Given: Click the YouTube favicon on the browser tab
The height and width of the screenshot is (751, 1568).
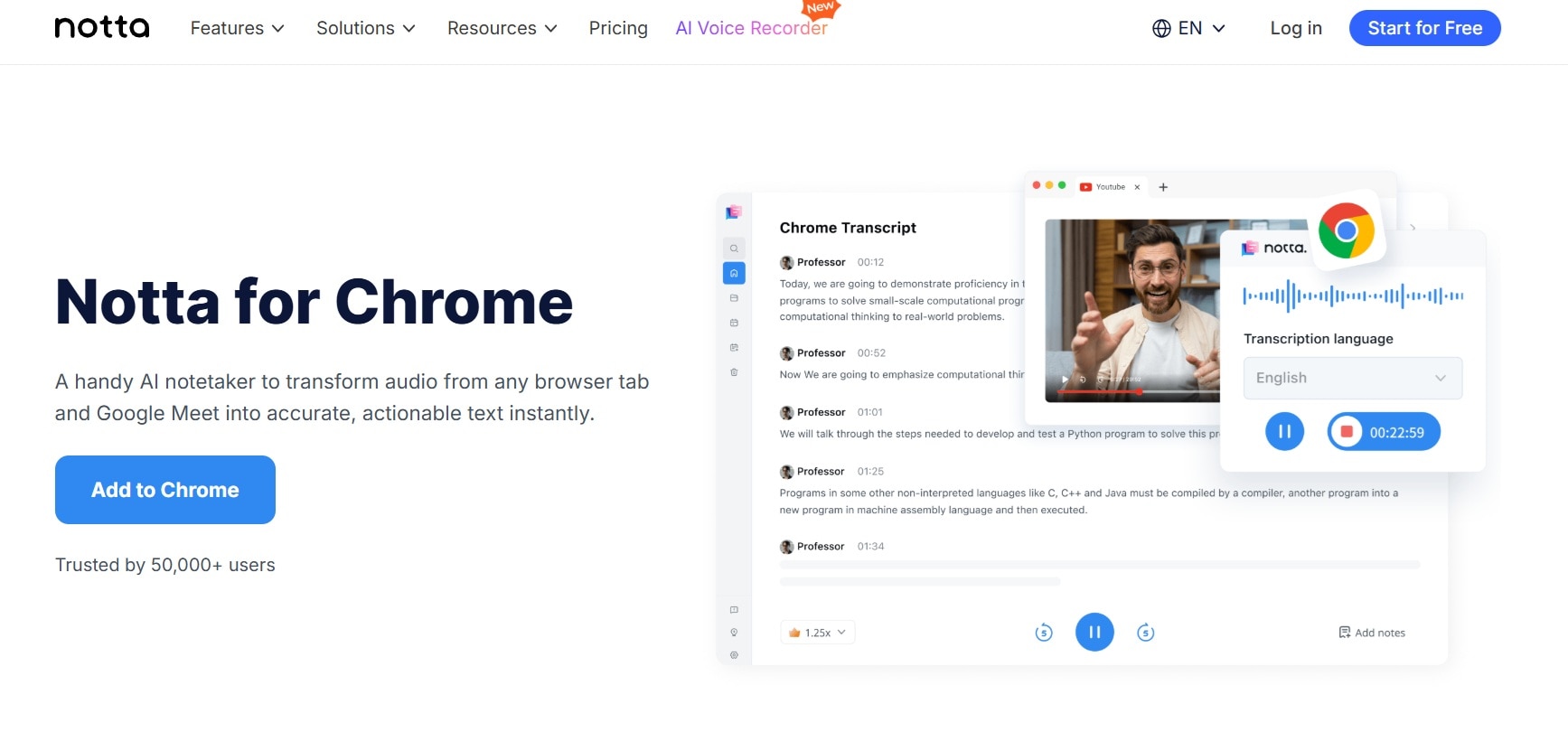Looking at the screenshot, I should (x=1085, y=187).
